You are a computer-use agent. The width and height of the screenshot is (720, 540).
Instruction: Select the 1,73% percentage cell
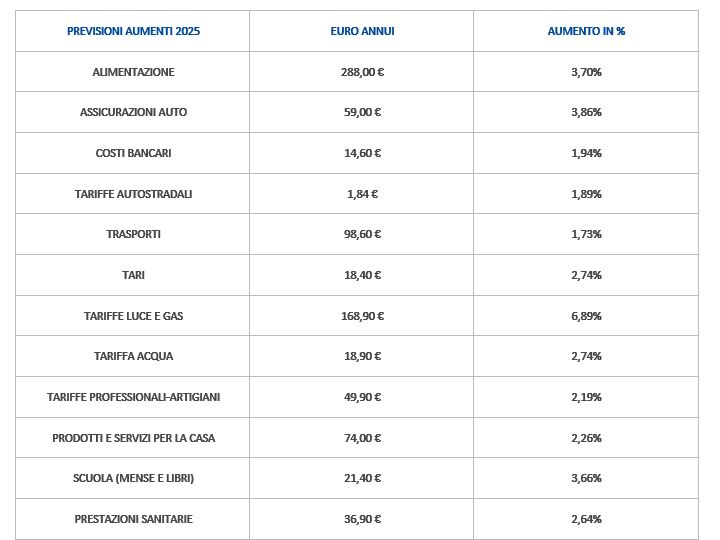pos(586,234)
